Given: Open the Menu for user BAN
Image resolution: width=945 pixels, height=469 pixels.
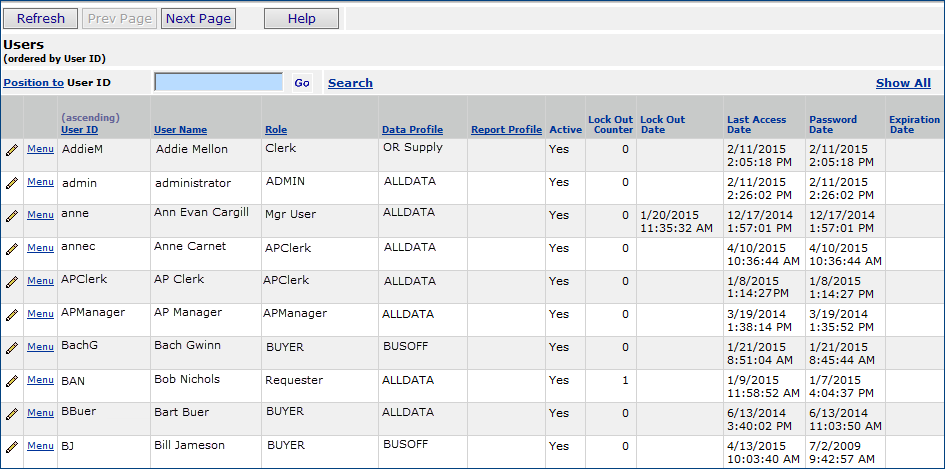Looking at the screenshot, I should 40,380.
